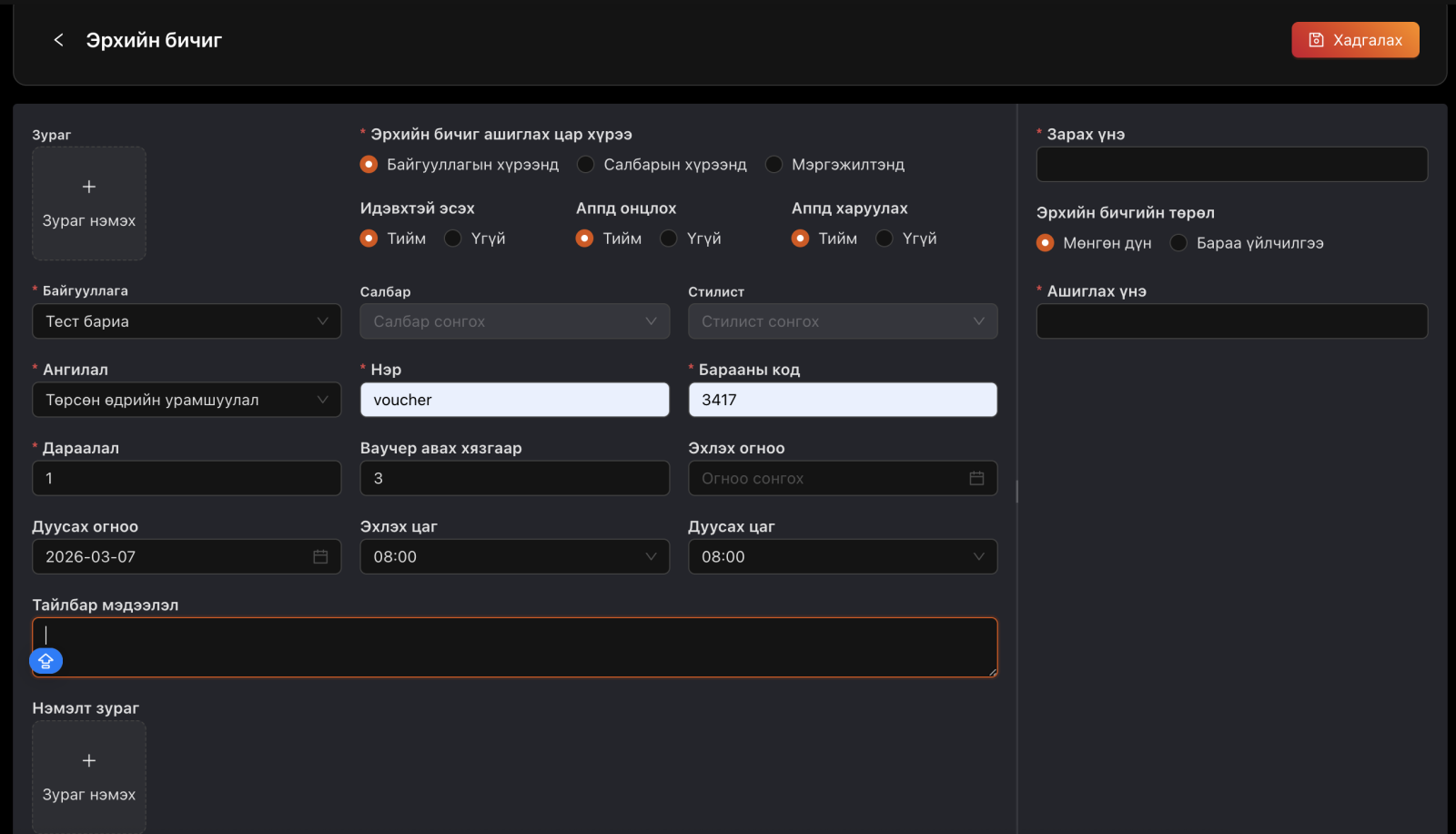Open calendar icon in Дуусах огноо field
Viewport: 1456px width, 834px height.
320,556
